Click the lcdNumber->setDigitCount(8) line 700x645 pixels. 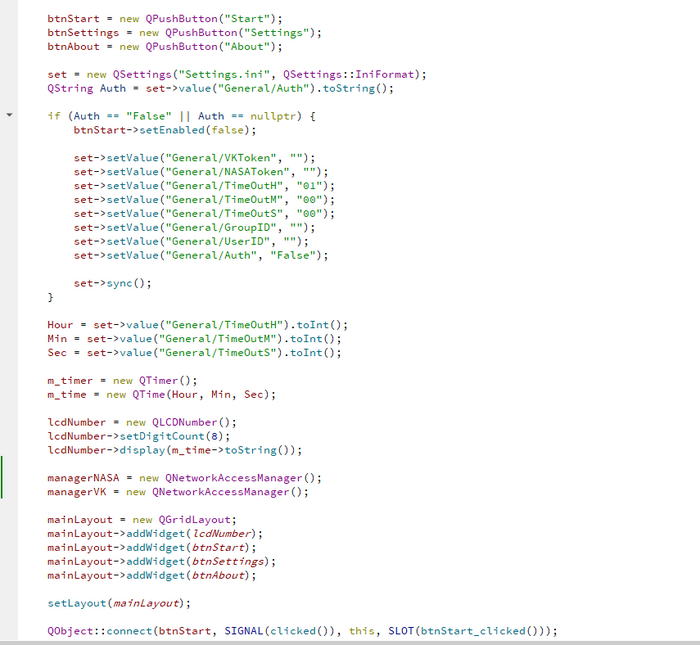[x=139, y=436]
